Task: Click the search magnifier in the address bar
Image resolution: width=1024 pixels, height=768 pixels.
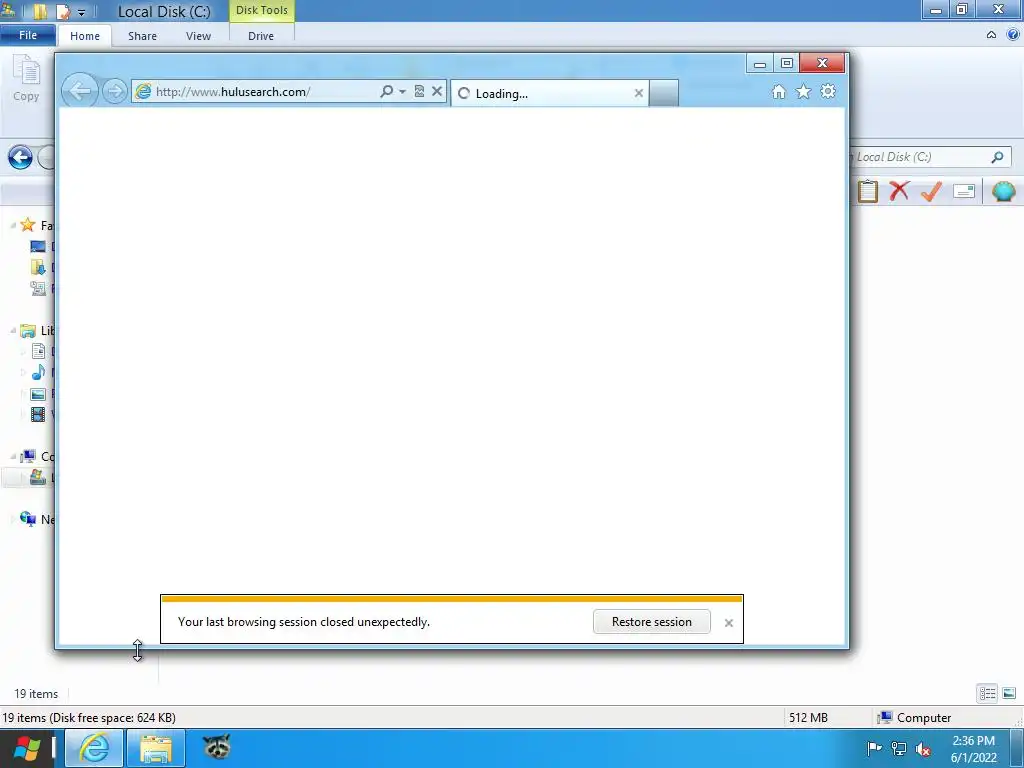Action: coord(387,91)
